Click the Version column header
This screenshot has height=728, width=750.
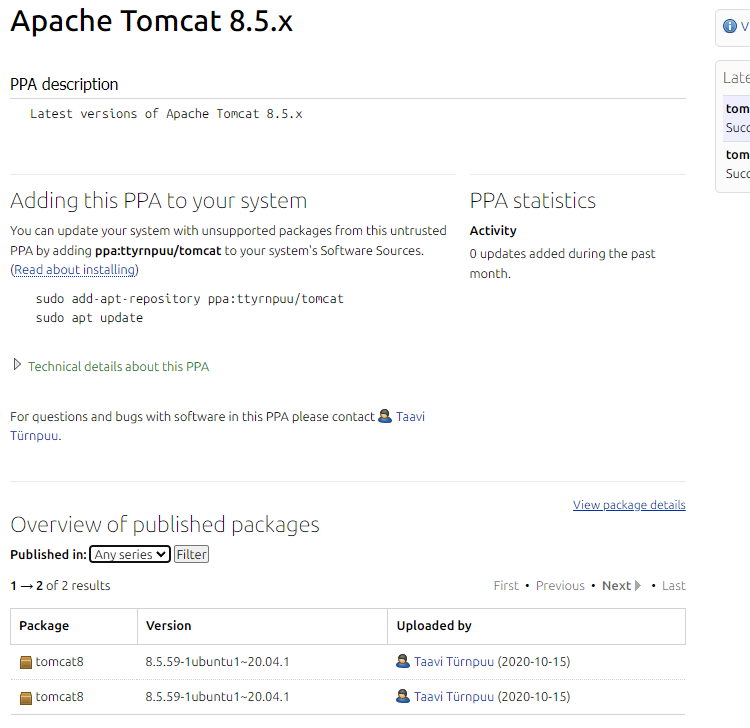coord(262,626)
